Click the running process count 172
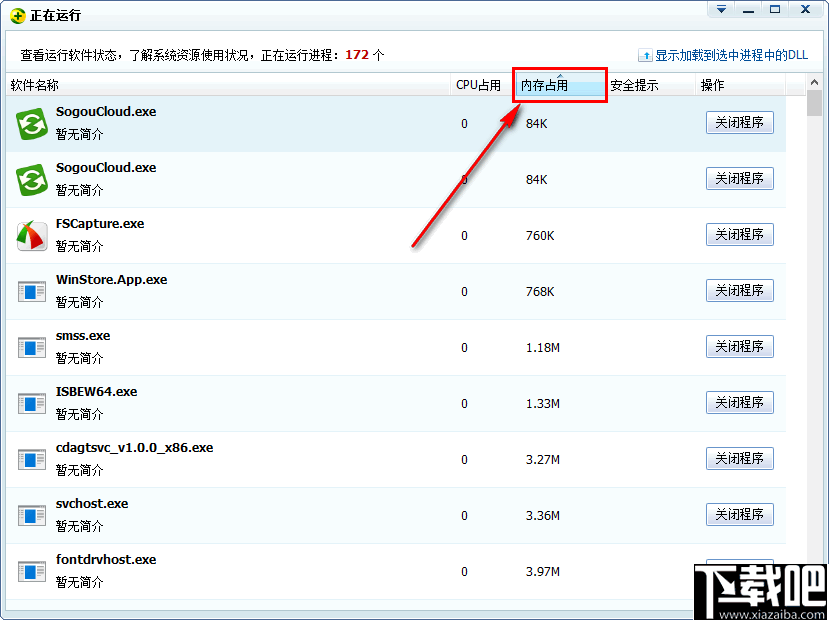This screenshot has width=829, height=620. (357, 54)
